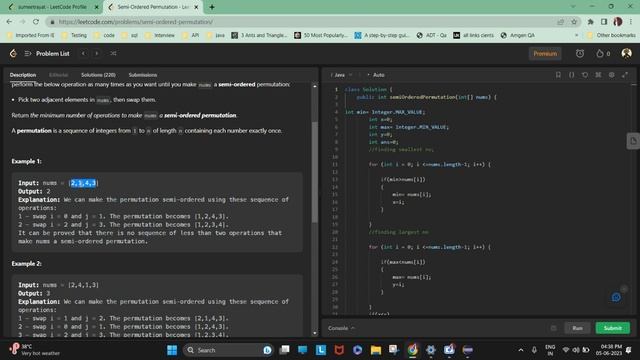
Task: Open the Auto mode dropdown in editor
Action: coord(376,75)
